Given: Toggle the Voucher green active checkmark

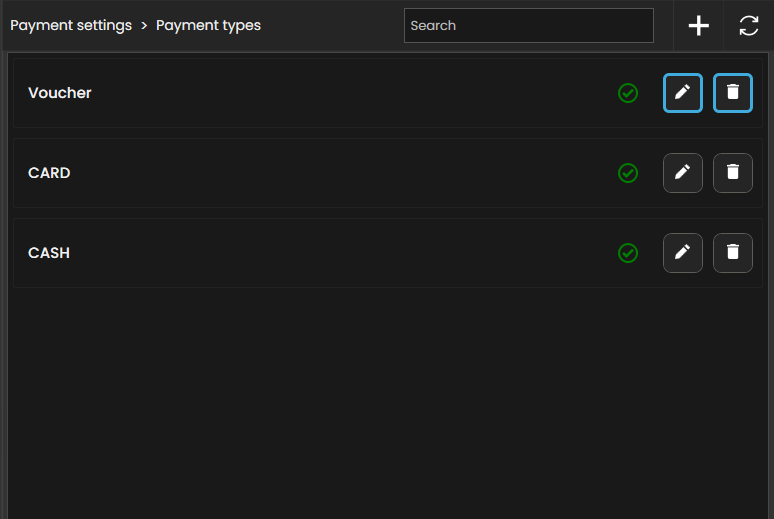Looking at the screenshot, I should point(628,93).
